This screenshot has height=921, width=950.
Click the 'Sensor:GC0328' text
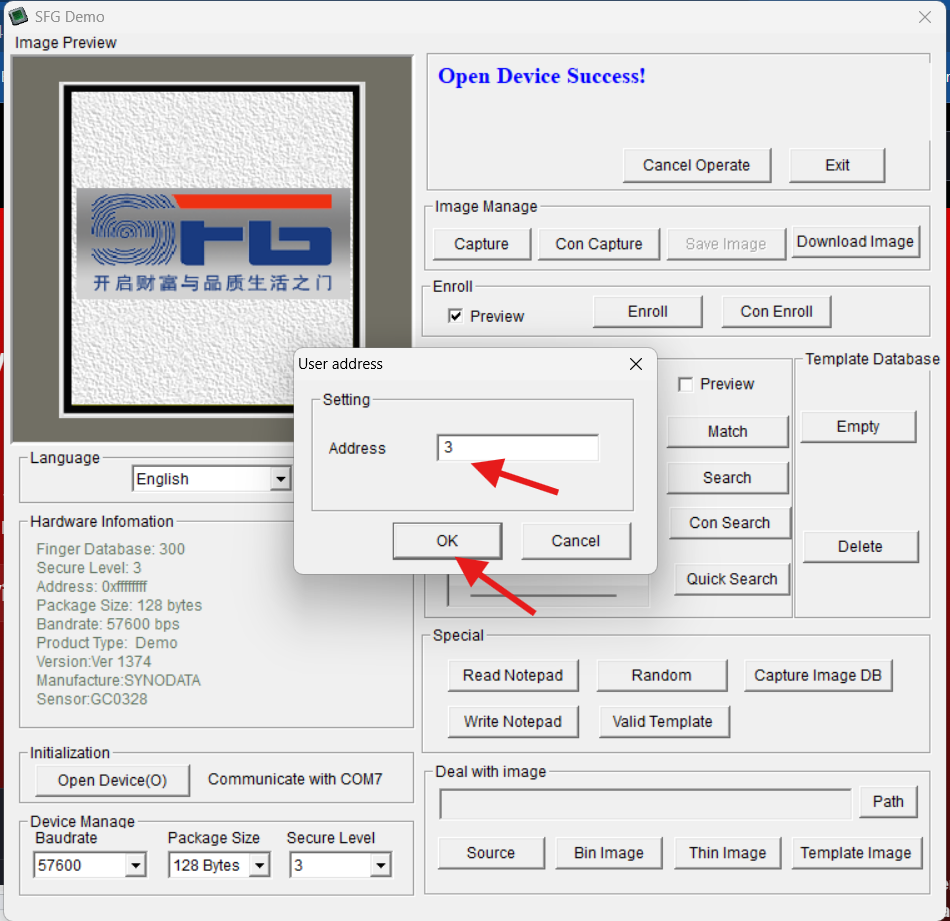point(92,699)
